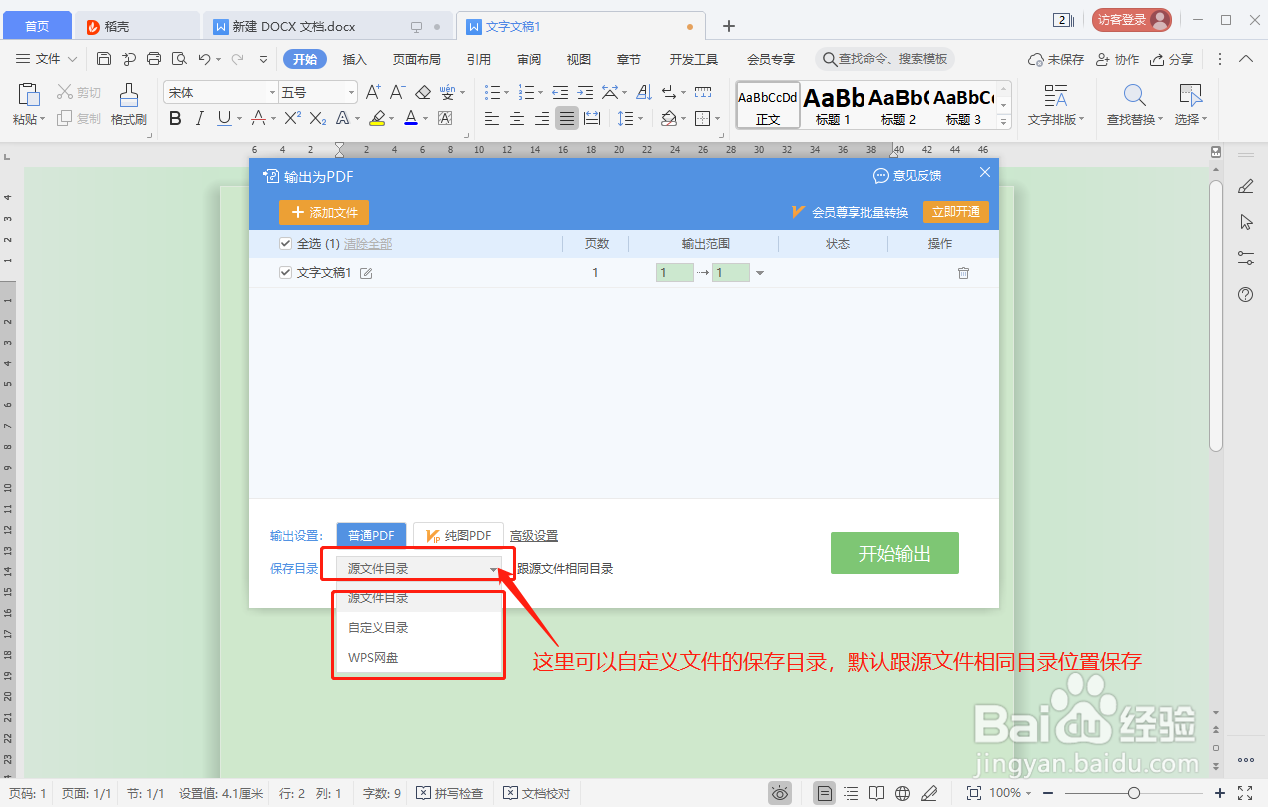Screen dimensions: 1268x807
Task: Rename 文字文稿1 with the edit icon
Action: point(366,273)
